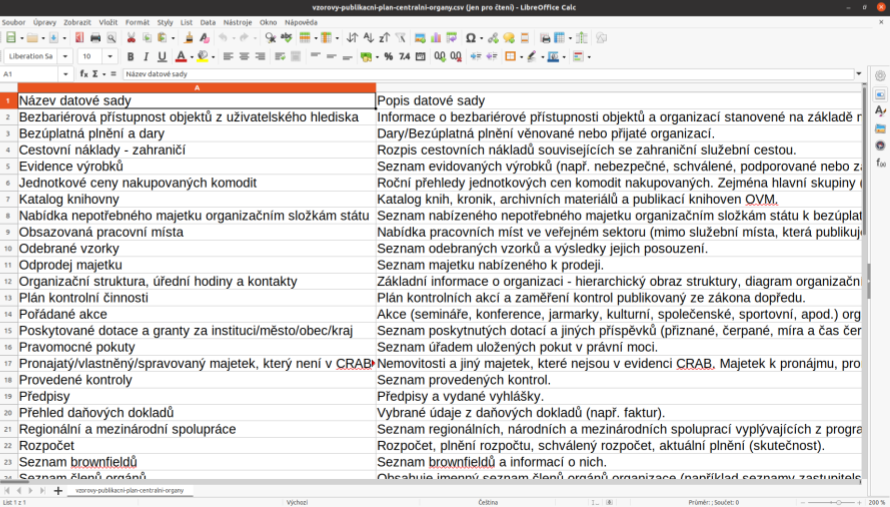
Task: Toggle Underline formatting
Action: (x=160, y=57)
